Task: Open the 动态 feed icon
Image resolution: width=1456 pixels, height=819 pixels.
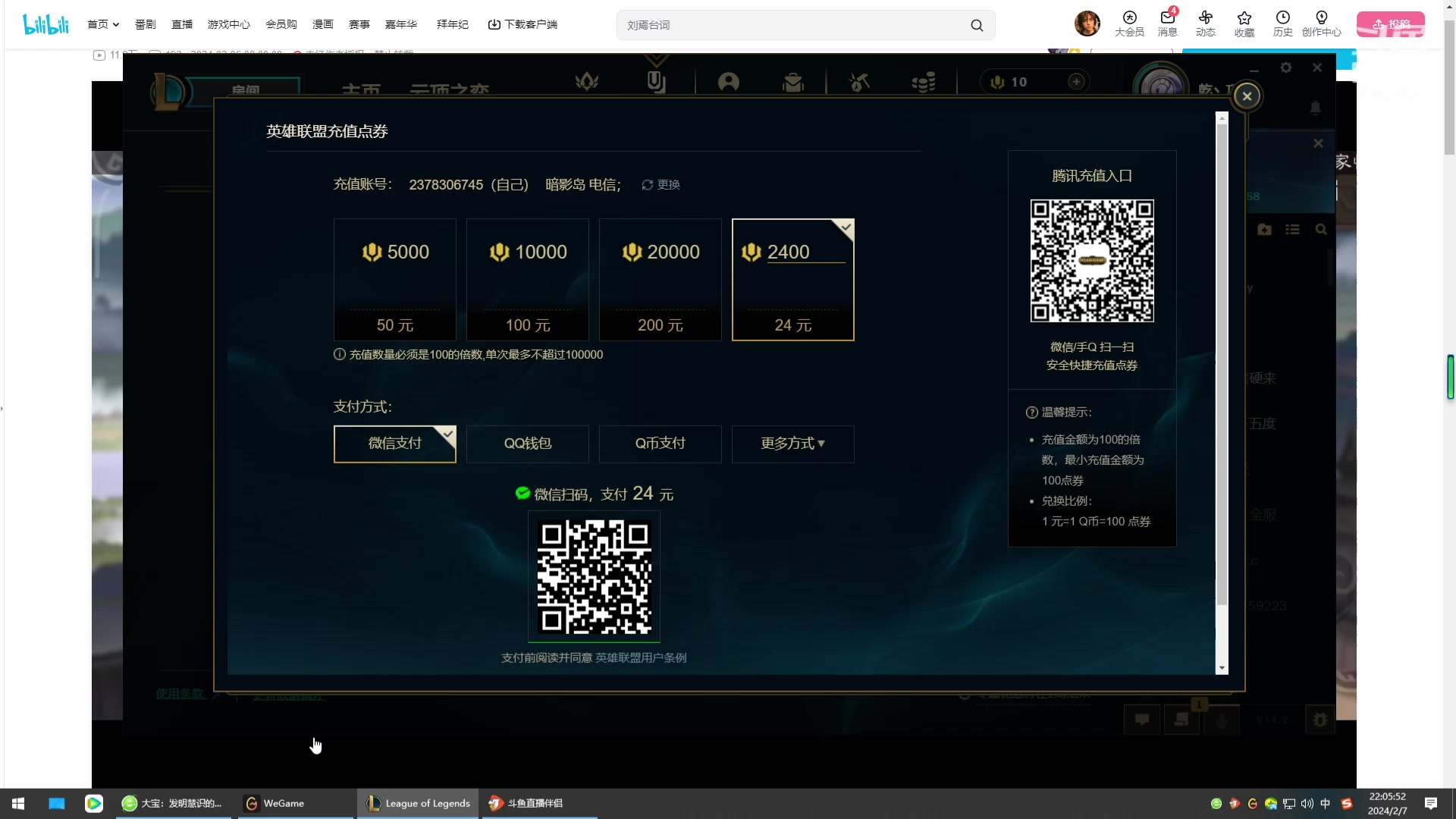Action: (1206, 24)
